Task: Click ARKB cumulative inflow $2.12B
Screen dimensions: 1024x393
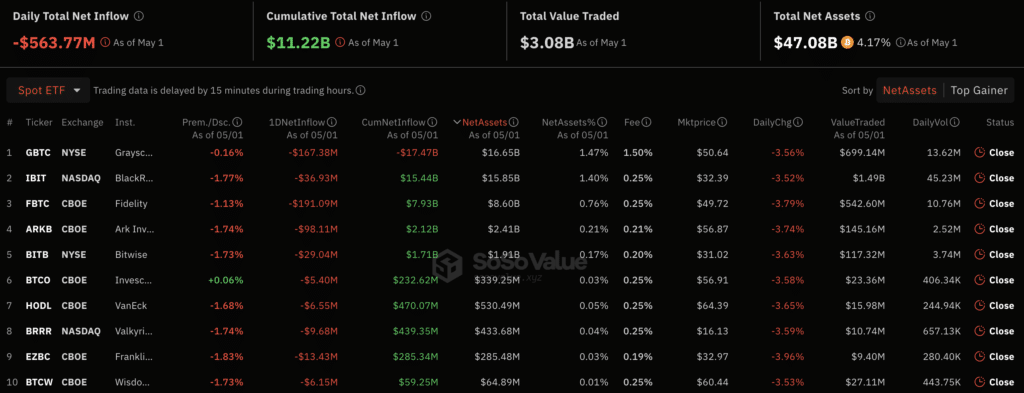Action: point(423,229)
